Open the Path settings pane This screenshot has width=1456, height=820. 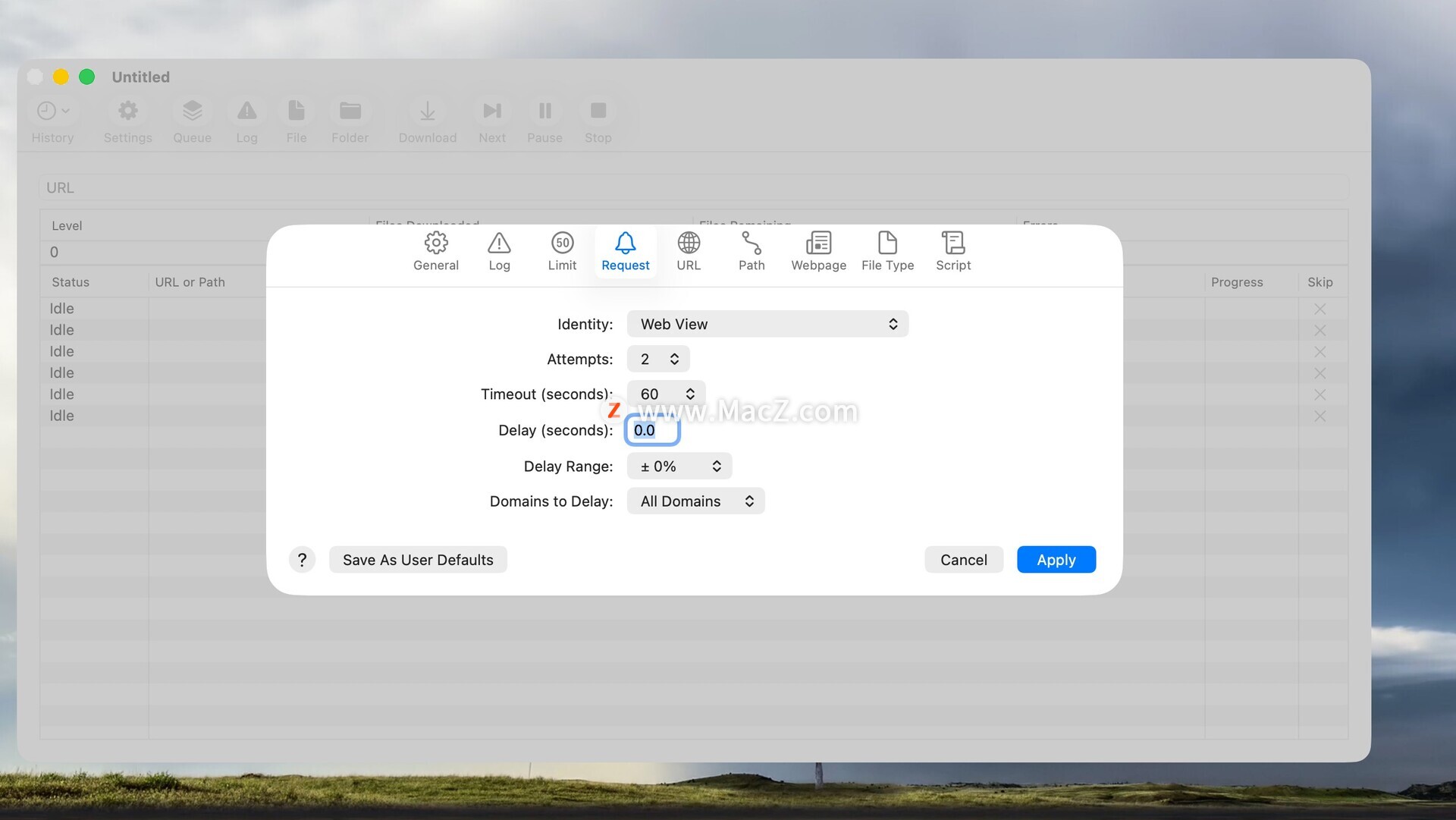tap(752, 251)
